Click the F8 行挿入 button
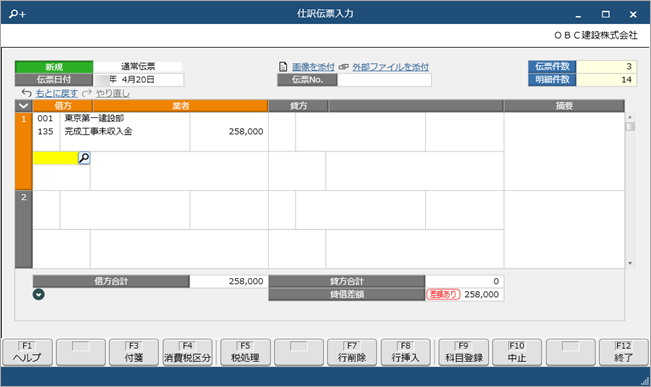651x387 pixels. 405,352
